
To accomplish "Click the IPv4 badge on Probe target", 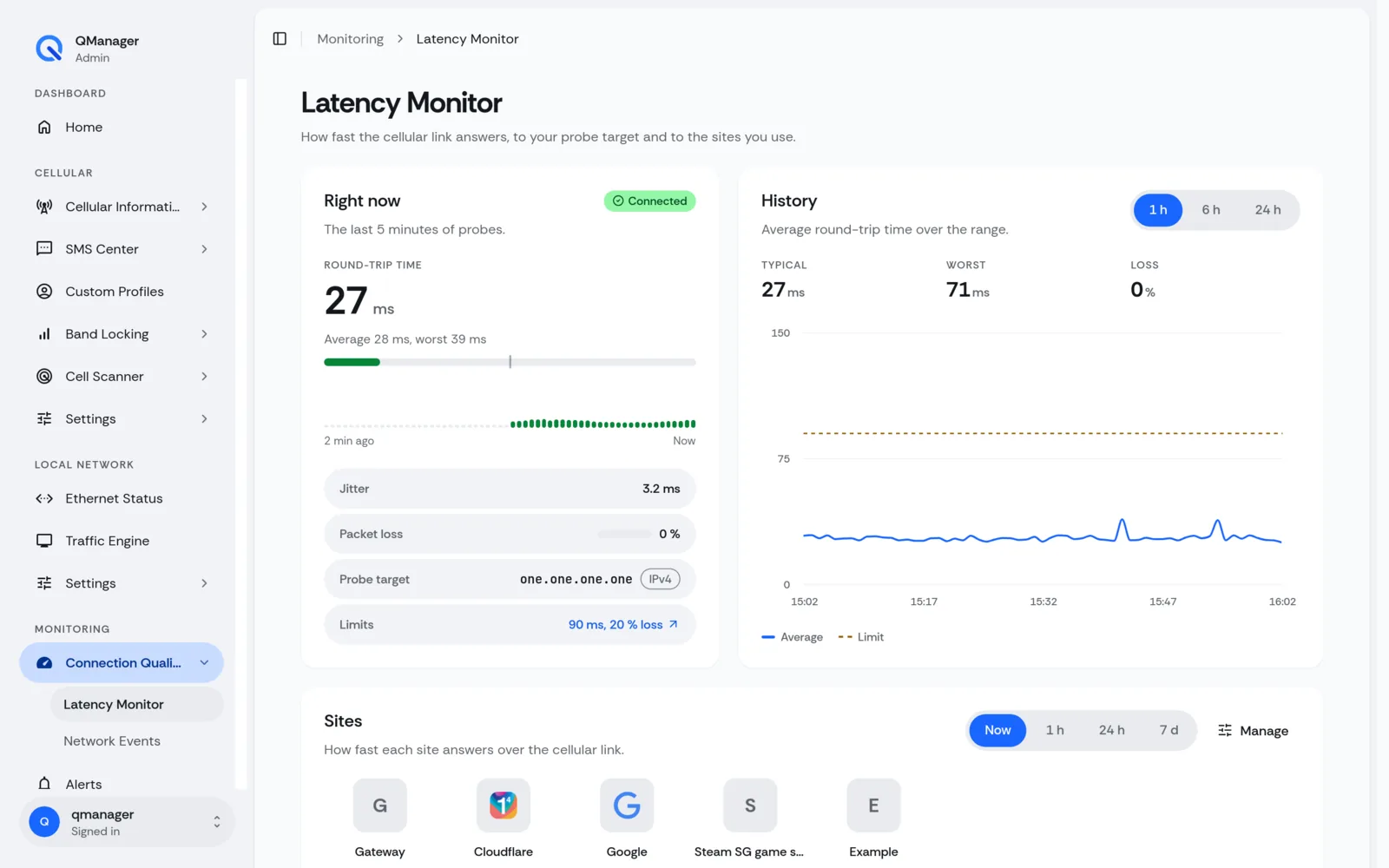I will coord(660,579).
